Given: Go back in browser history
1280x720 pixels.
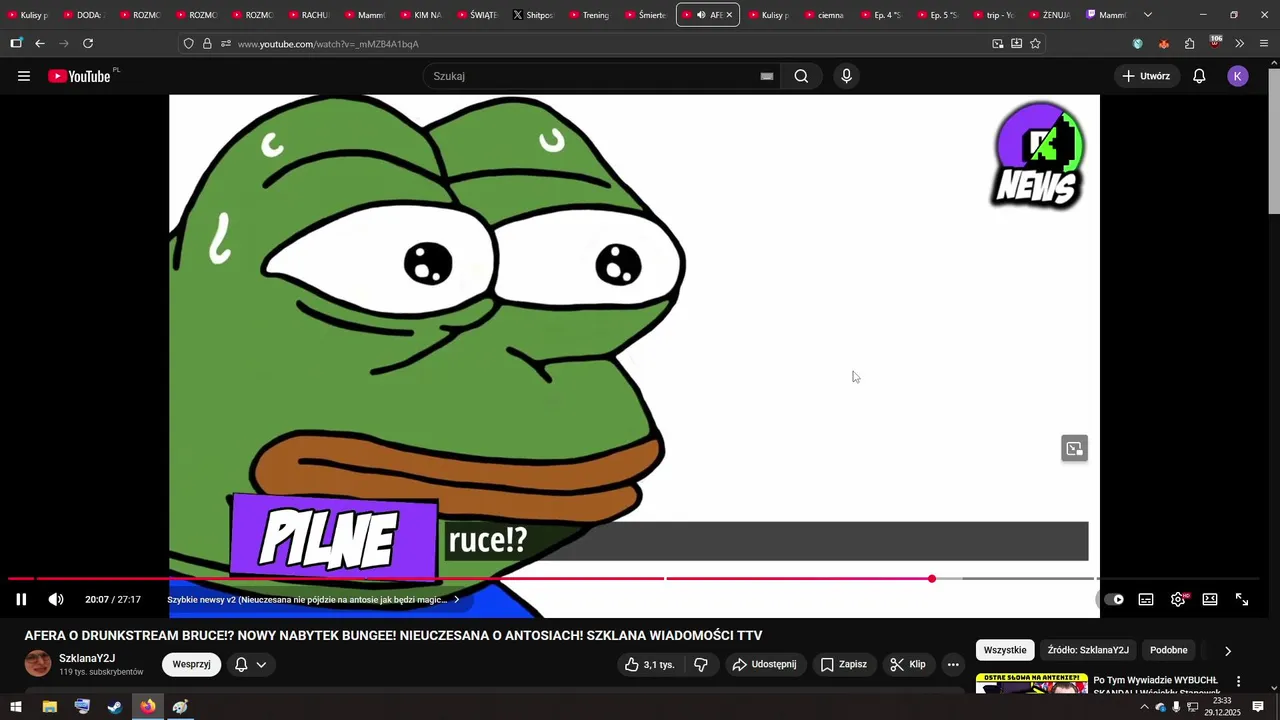Looking at the screenshot, I should tap(40, 44).
